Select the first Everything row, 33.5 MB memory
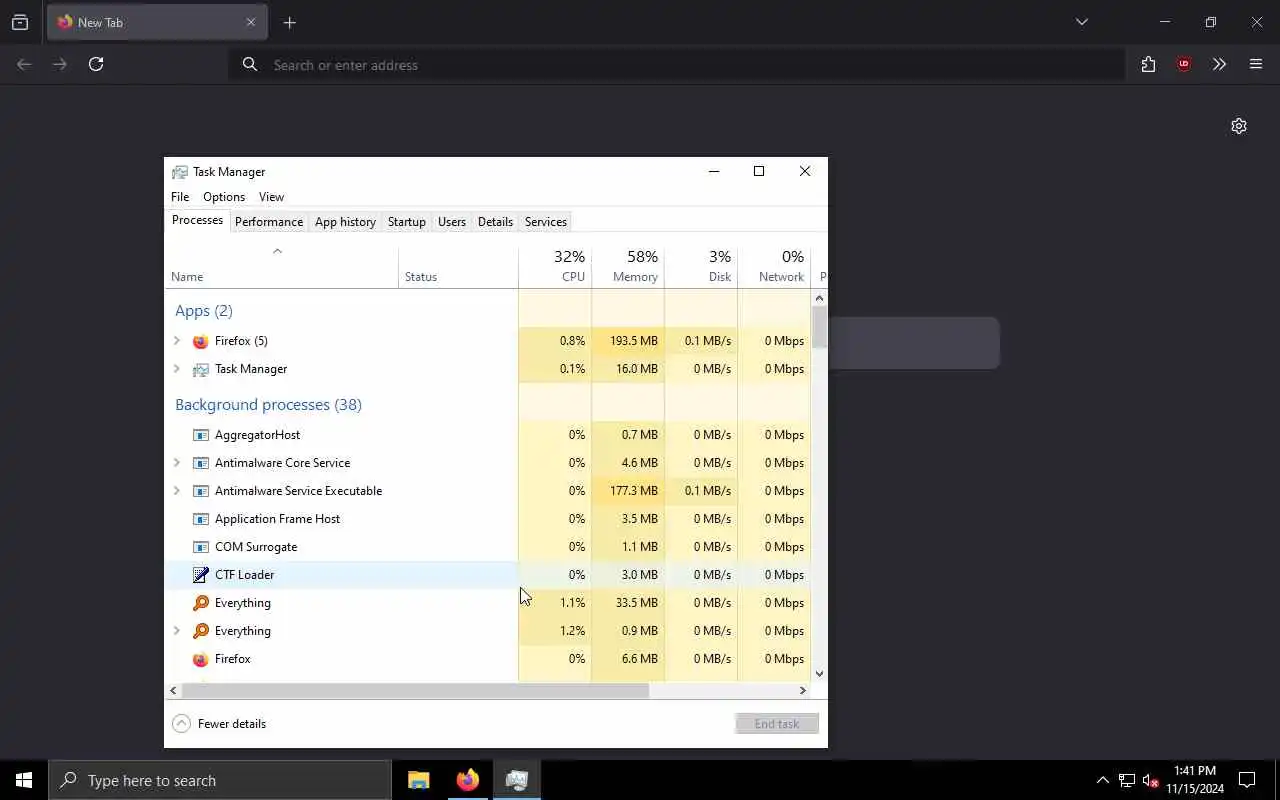 pos(487,603)
